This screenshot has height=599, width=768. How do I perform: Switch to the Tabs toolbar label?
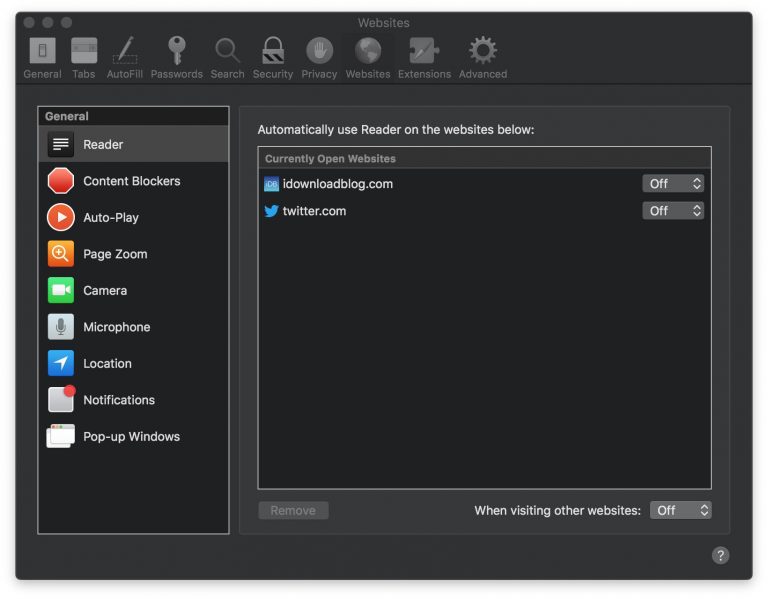[84, 74]
